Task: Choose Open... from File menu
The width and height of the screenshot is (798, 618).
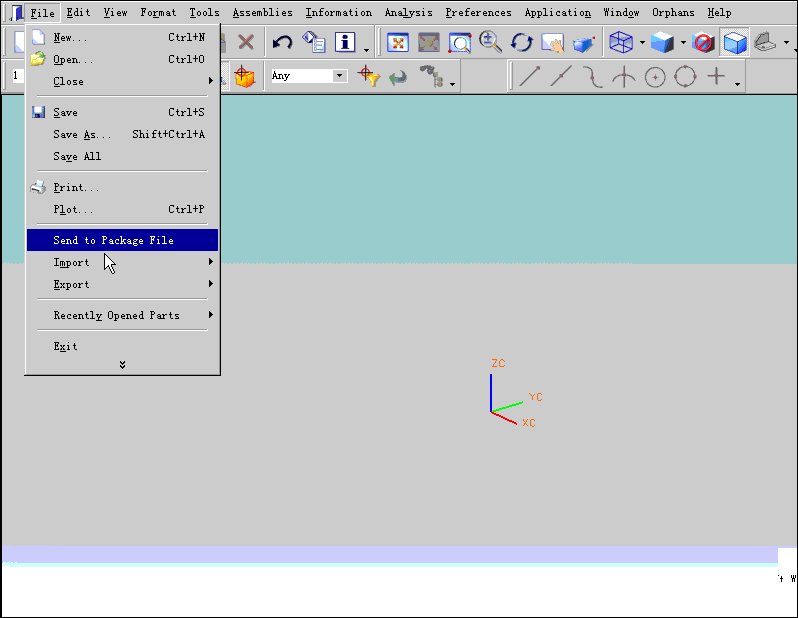Action: point(122,60)
